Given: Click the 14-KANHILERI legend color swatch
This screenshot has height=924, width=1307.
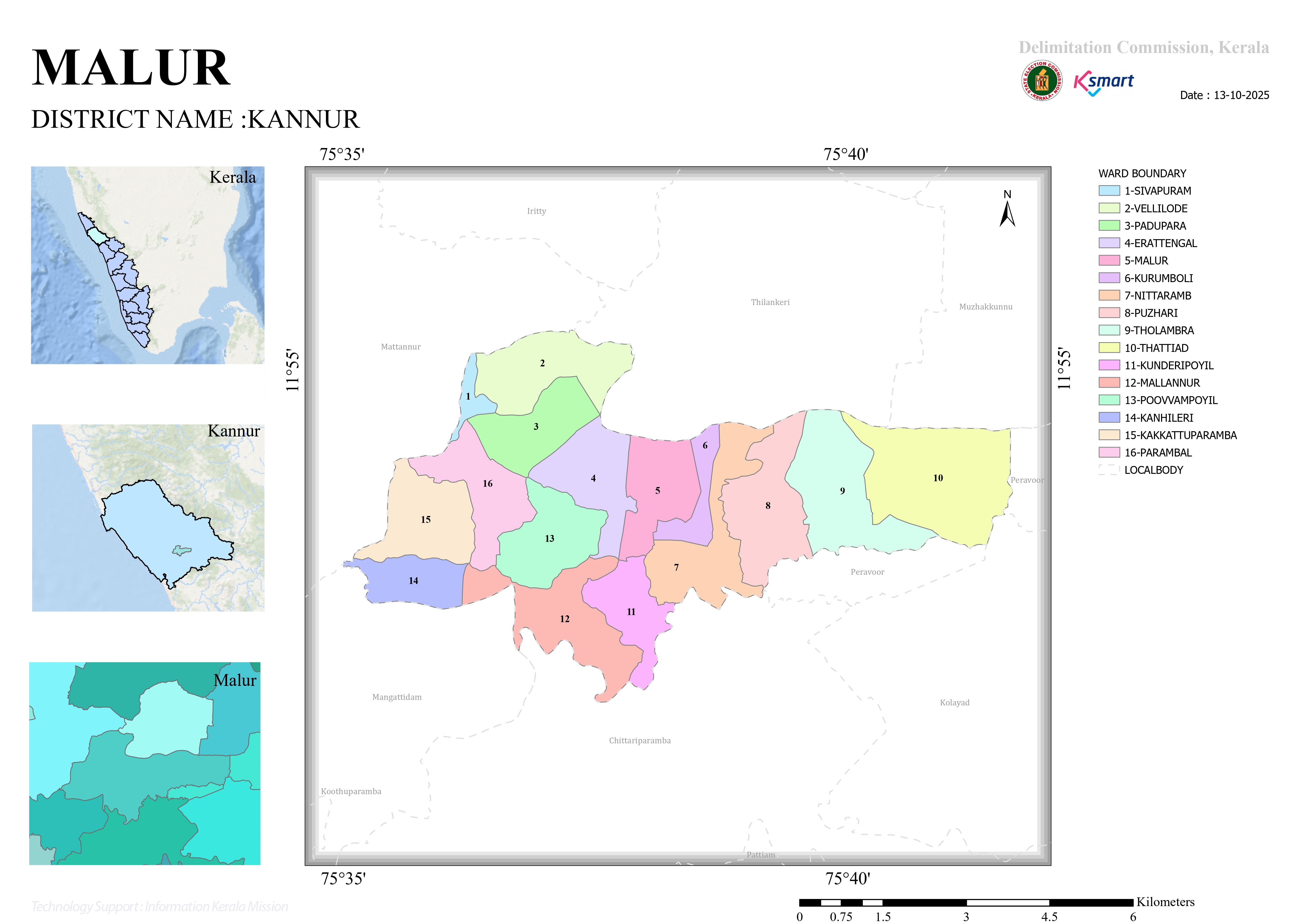Looking at the screenshot, I should pos(1109,418).
